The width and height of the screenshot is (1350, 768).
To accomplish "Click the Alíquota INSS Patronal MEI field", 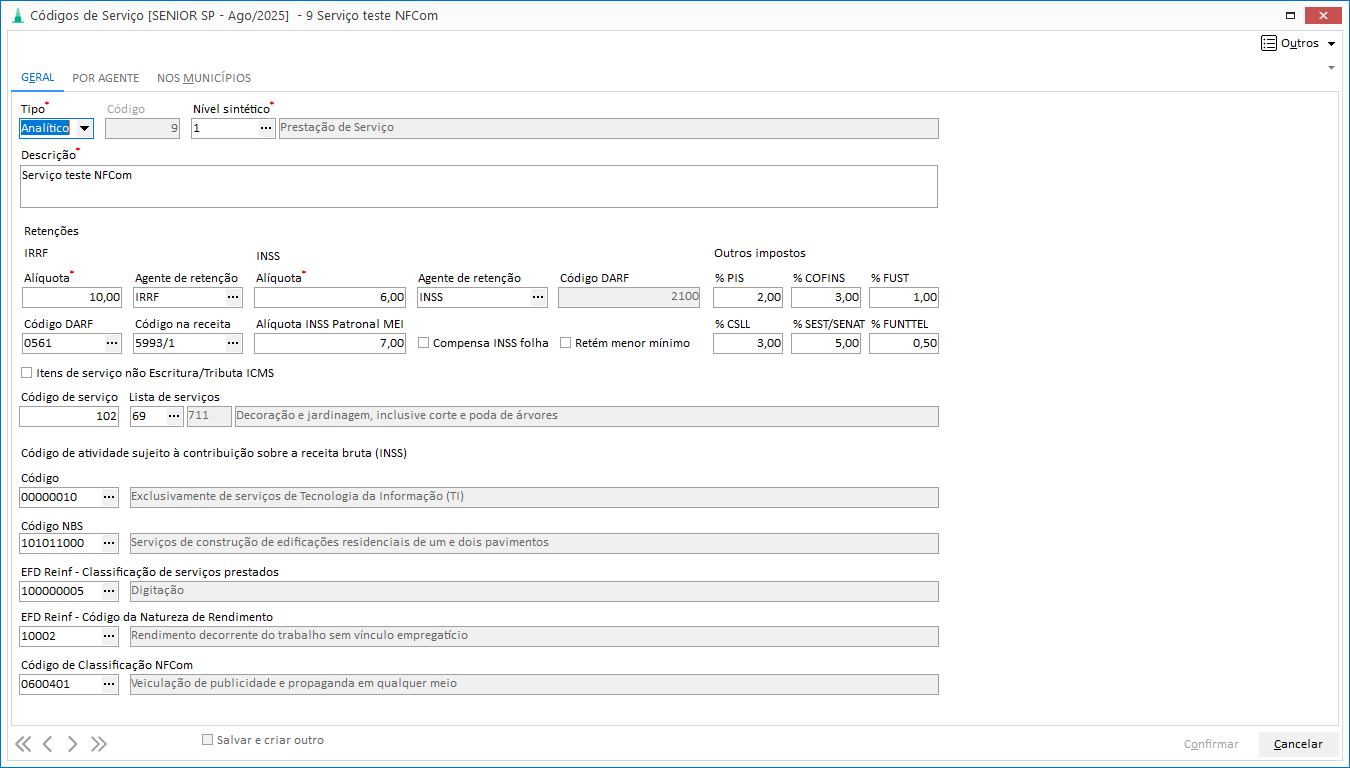I will [330, 343].
